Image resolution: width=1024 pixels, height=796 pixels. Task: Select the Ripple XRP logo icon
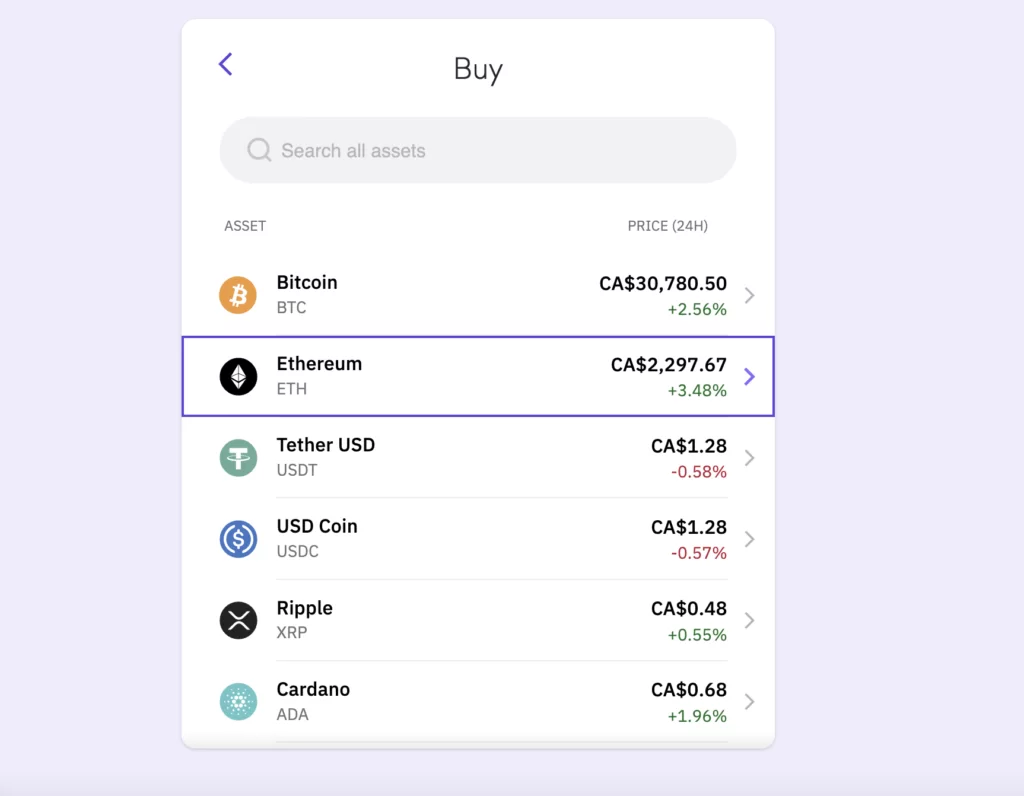[237, 619]
